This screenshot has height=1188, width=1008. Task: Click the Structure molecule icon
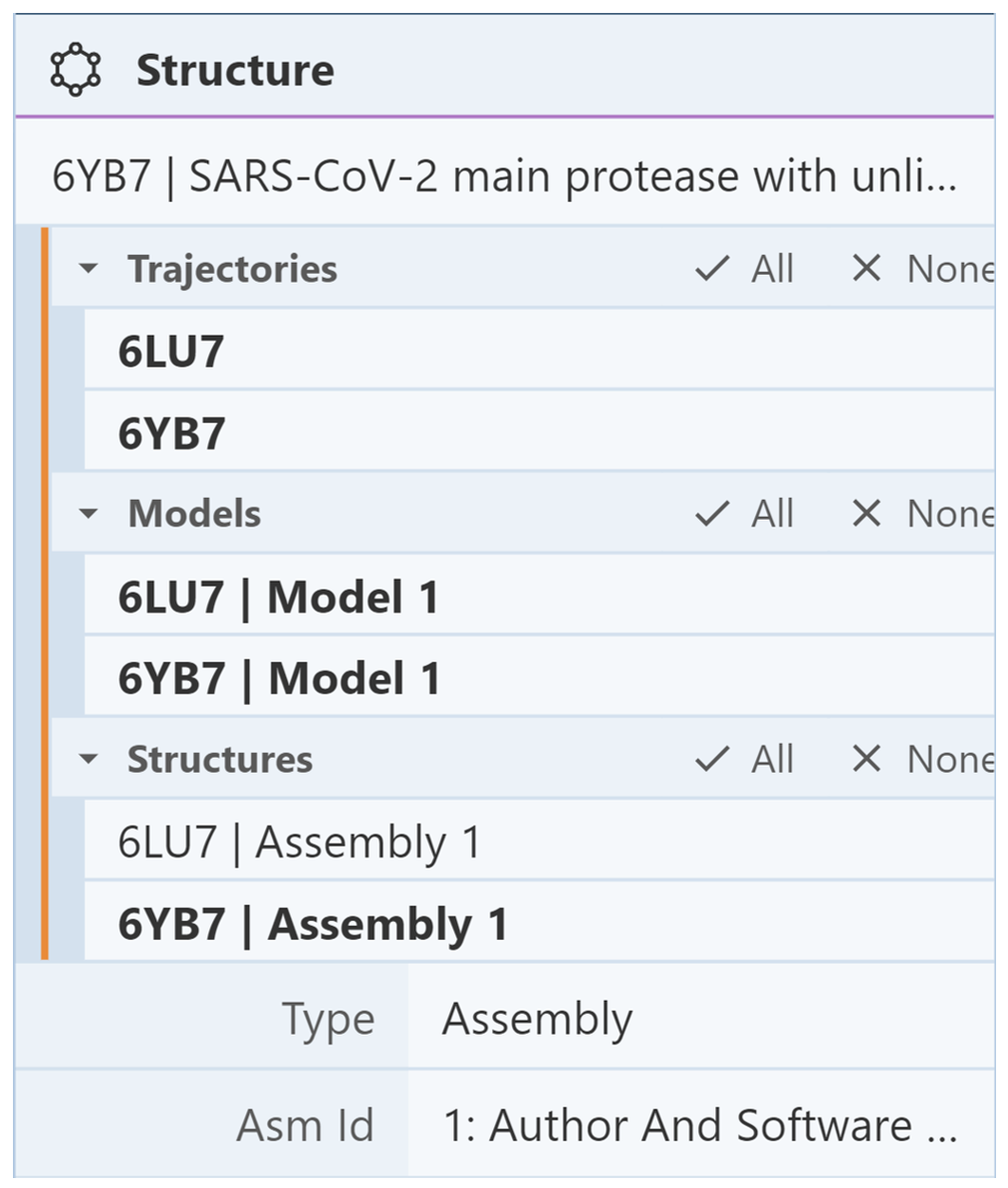point(76,71)
